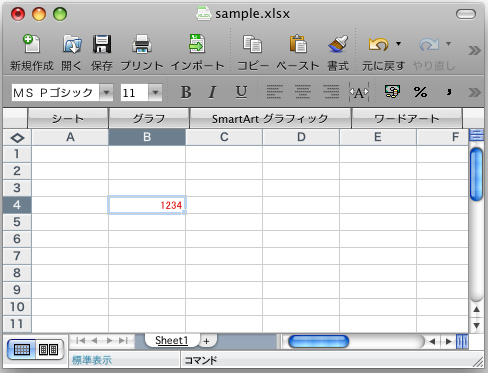The width and height of the screenshot is (488, 373).
Task: Select the 書式 format paintbrush icon
Action: pos(338,44)
